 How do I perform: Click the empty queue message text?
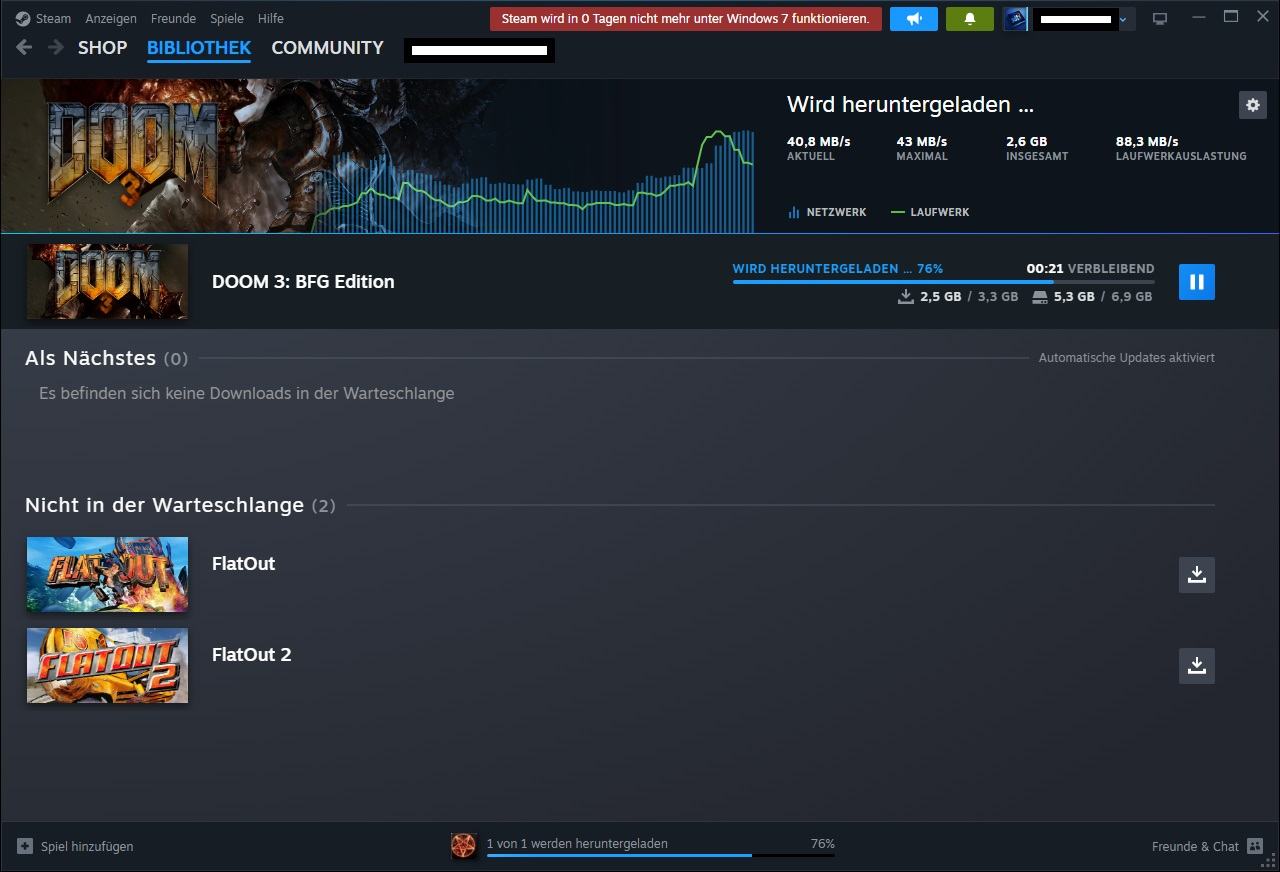(x=246, y=394)
